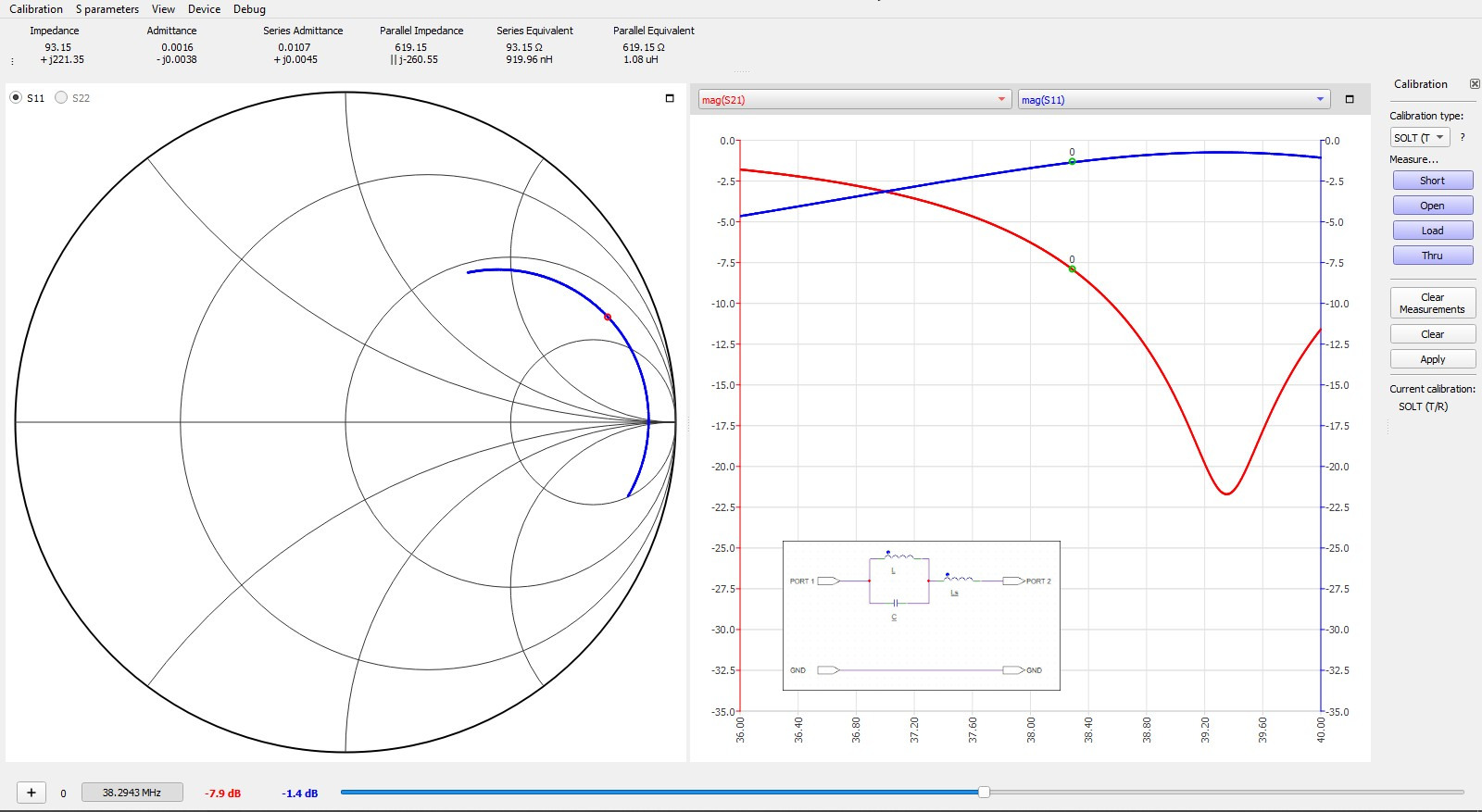Maximize the Smith chart panel

click(670, 98)
